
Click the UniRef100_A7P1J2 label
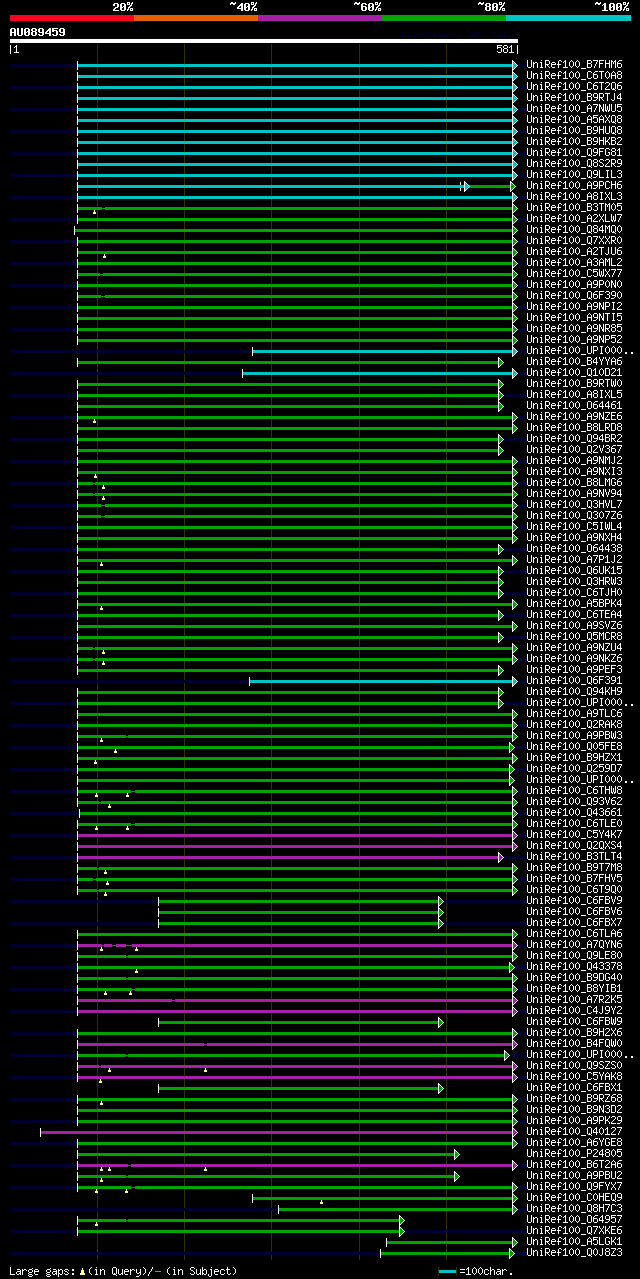(574, 559)
